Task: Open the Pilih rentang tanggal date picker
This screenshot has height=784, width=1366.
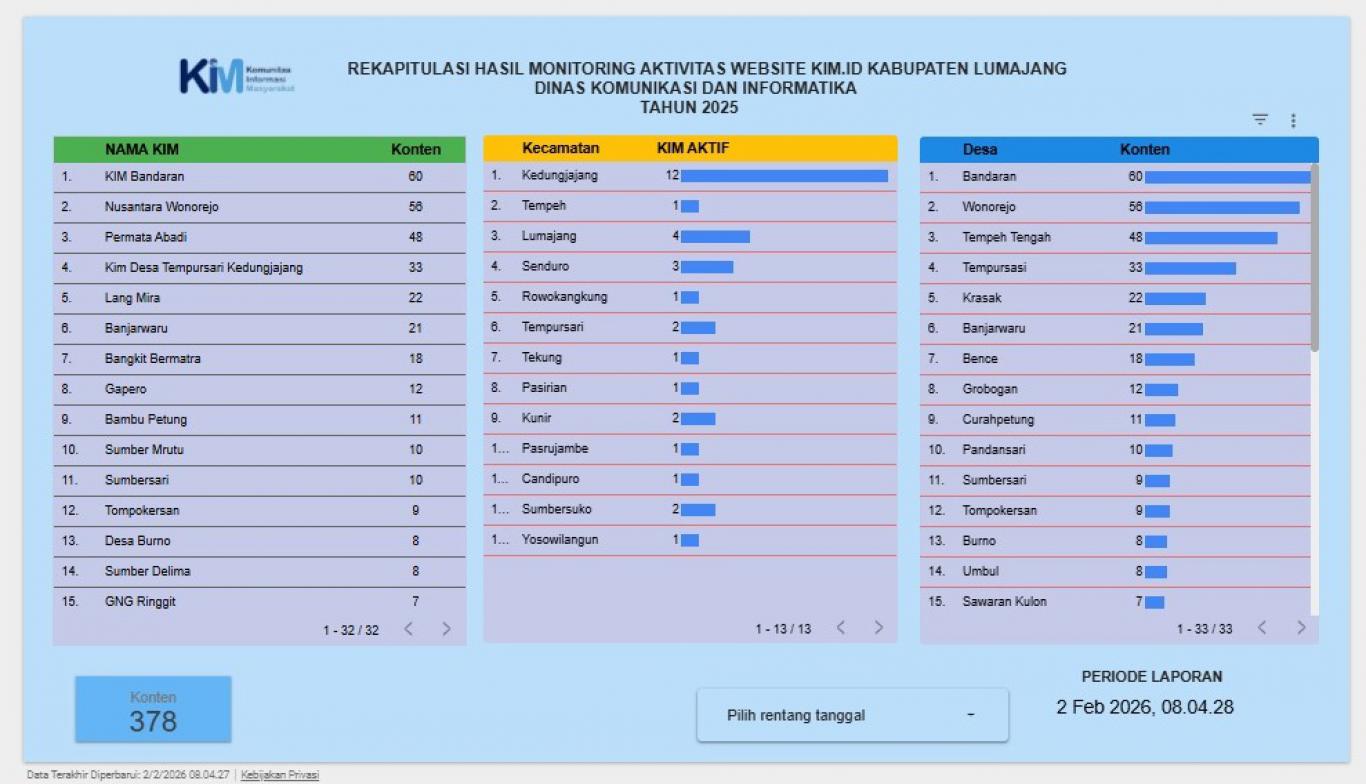Action: pos(852,715)
